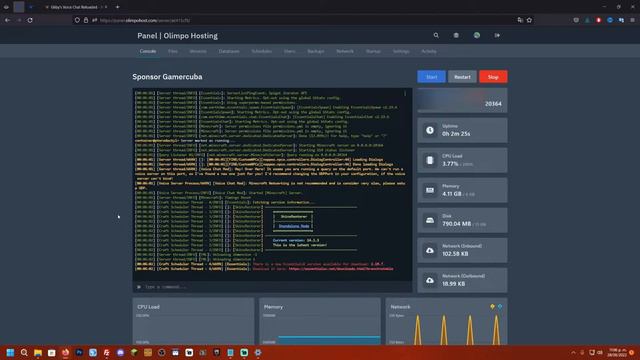Open the panel search icon
Screen dimensions: 640x360
(436, 36)
